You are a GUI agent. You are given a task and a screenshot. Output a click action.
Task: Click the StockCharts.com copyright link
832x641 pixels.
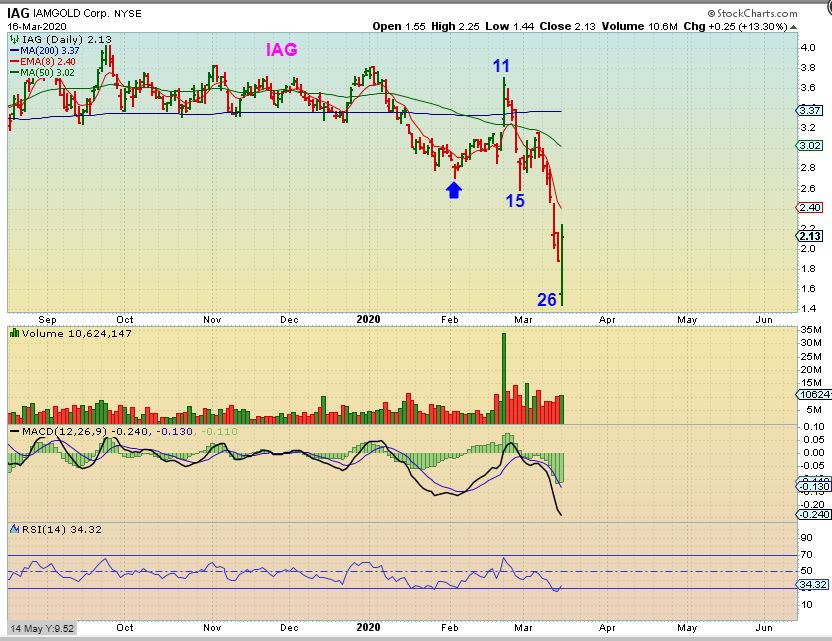pos(752,13)
